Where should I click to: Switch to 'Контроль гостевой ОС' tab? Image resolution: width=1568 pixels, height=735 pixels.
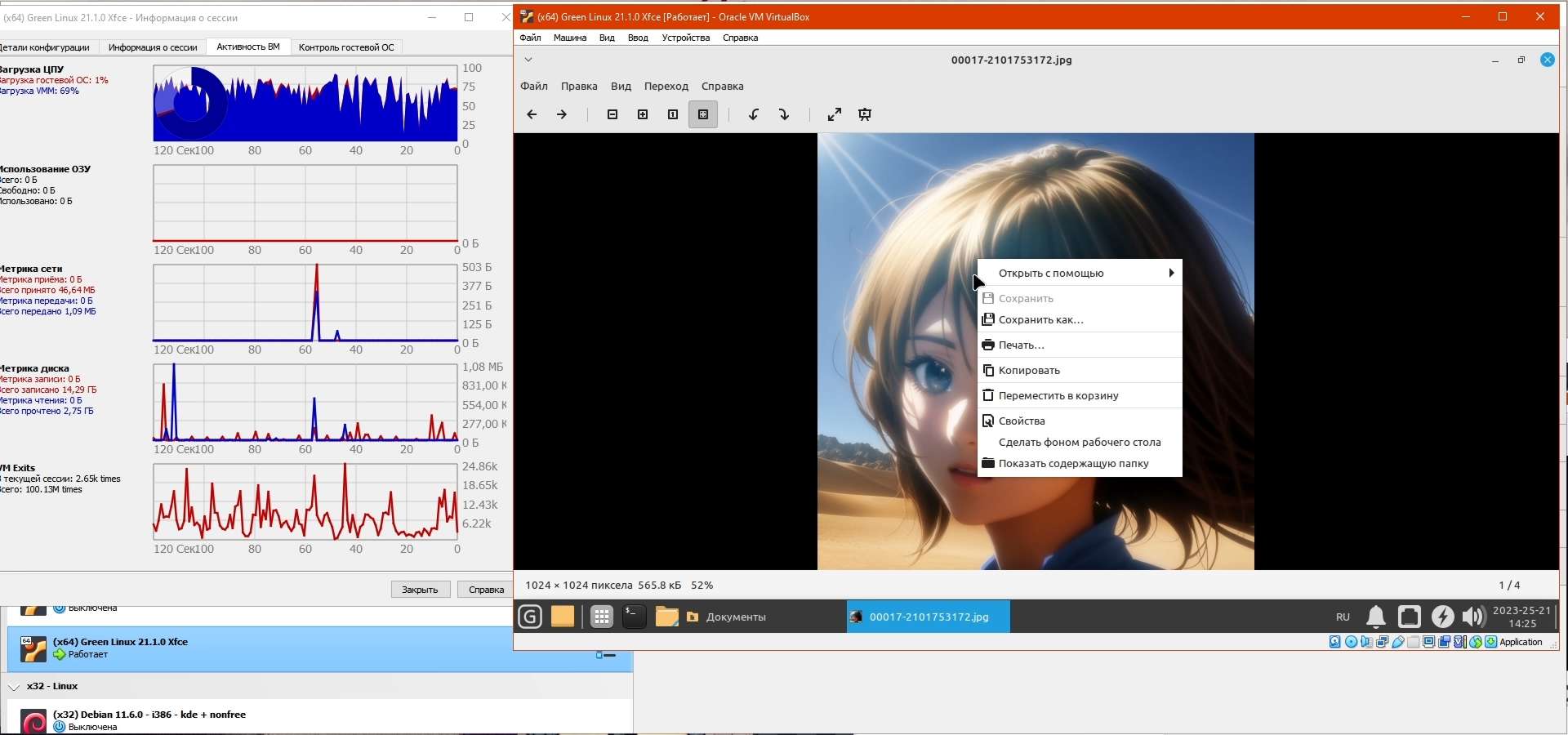tap(346, 47)
